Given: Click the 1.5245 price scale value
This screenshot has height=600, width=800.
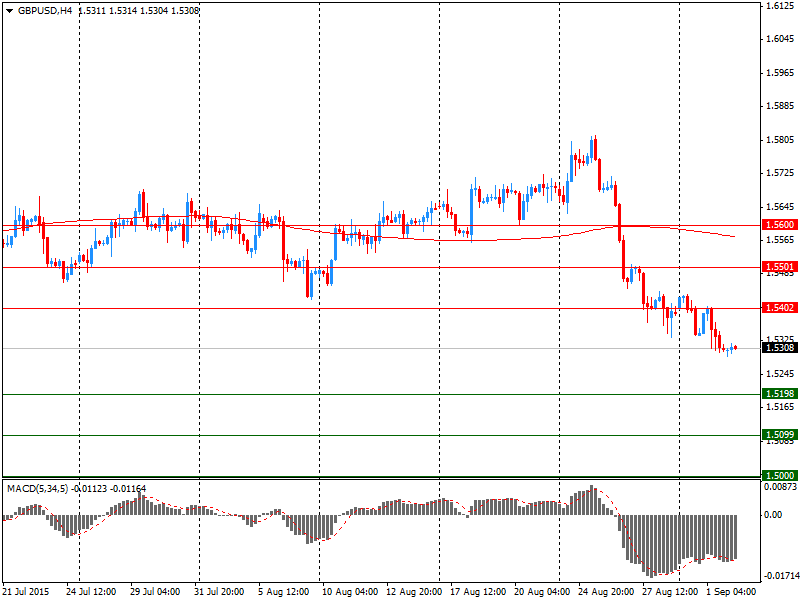Looking at the screenshot, I should (x=780, y=374).
